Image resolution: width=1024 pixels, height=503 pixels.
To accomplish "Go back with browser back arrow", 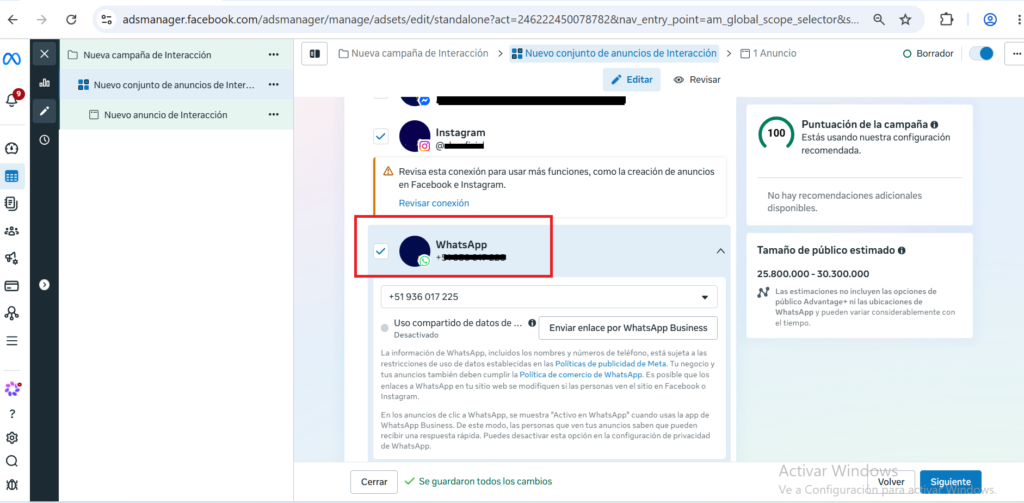I will pos(13,20).
